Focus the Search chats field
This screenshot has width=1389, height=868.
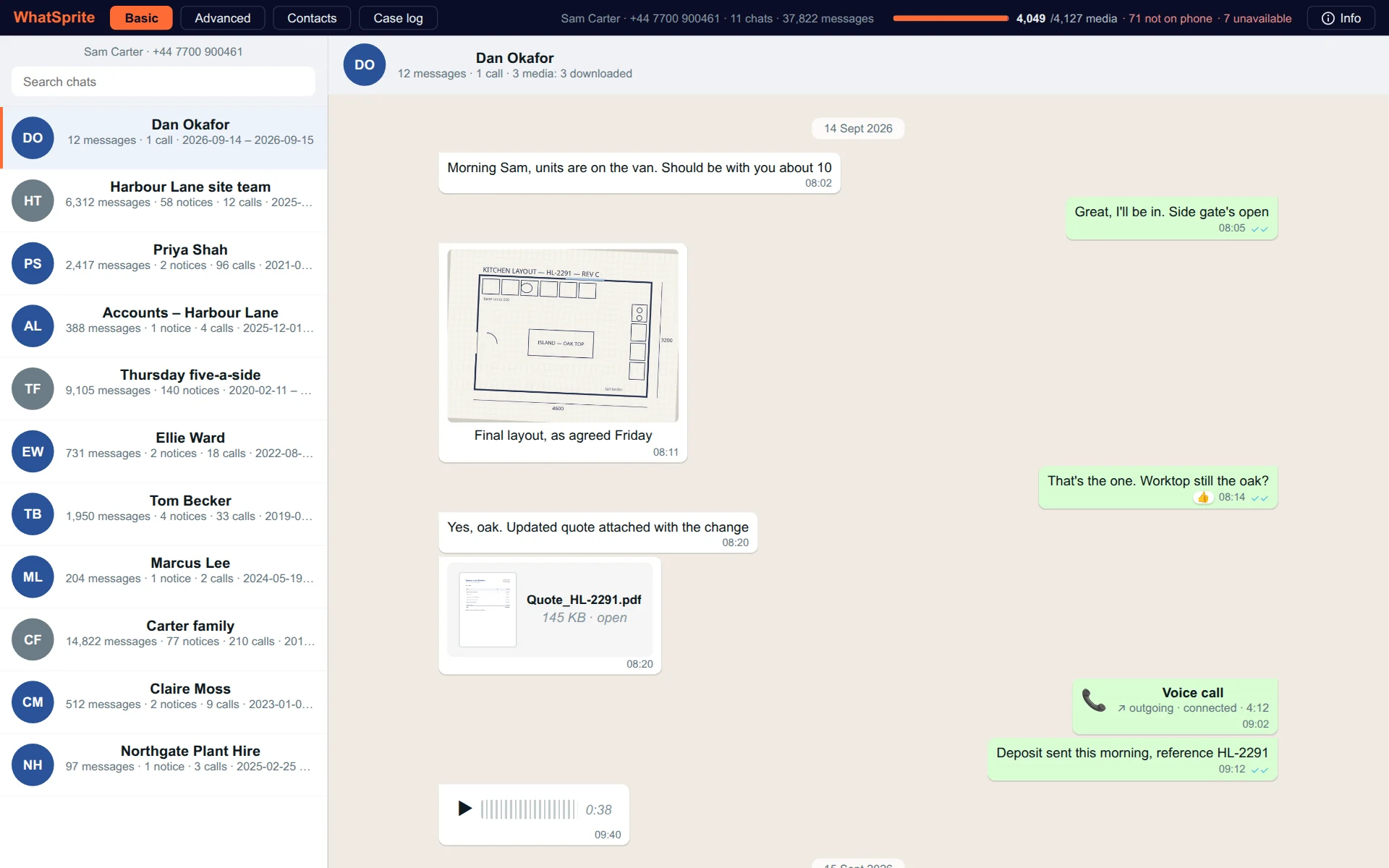pos(163,82)
